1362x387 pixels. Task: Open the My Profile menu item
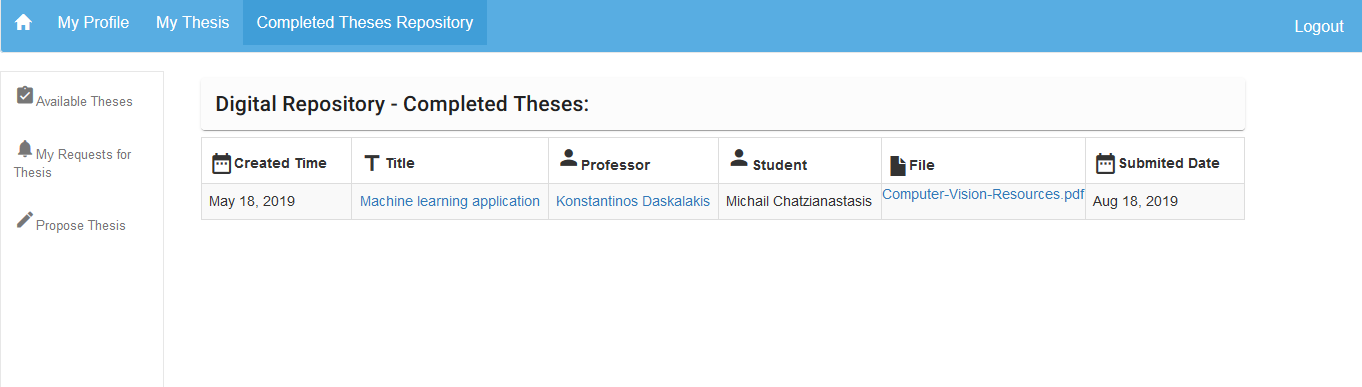[93, 23]
